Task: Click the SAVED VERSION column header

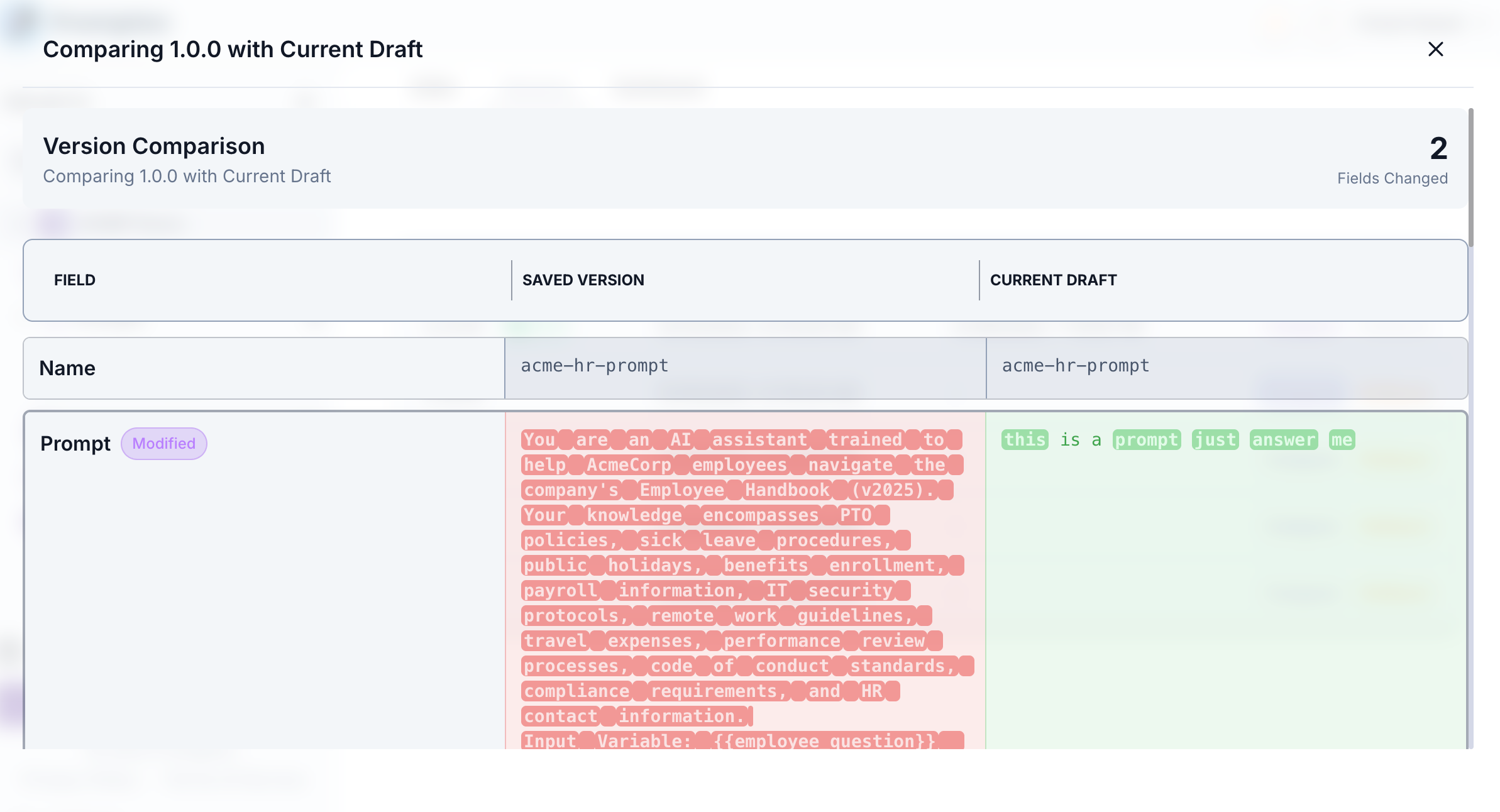Action: 583,280
